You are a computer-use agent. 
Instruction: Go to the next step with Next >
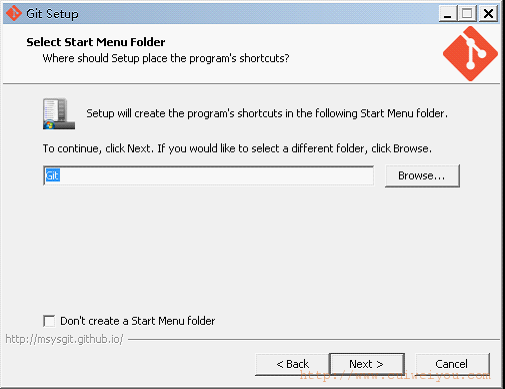(367, 364)
